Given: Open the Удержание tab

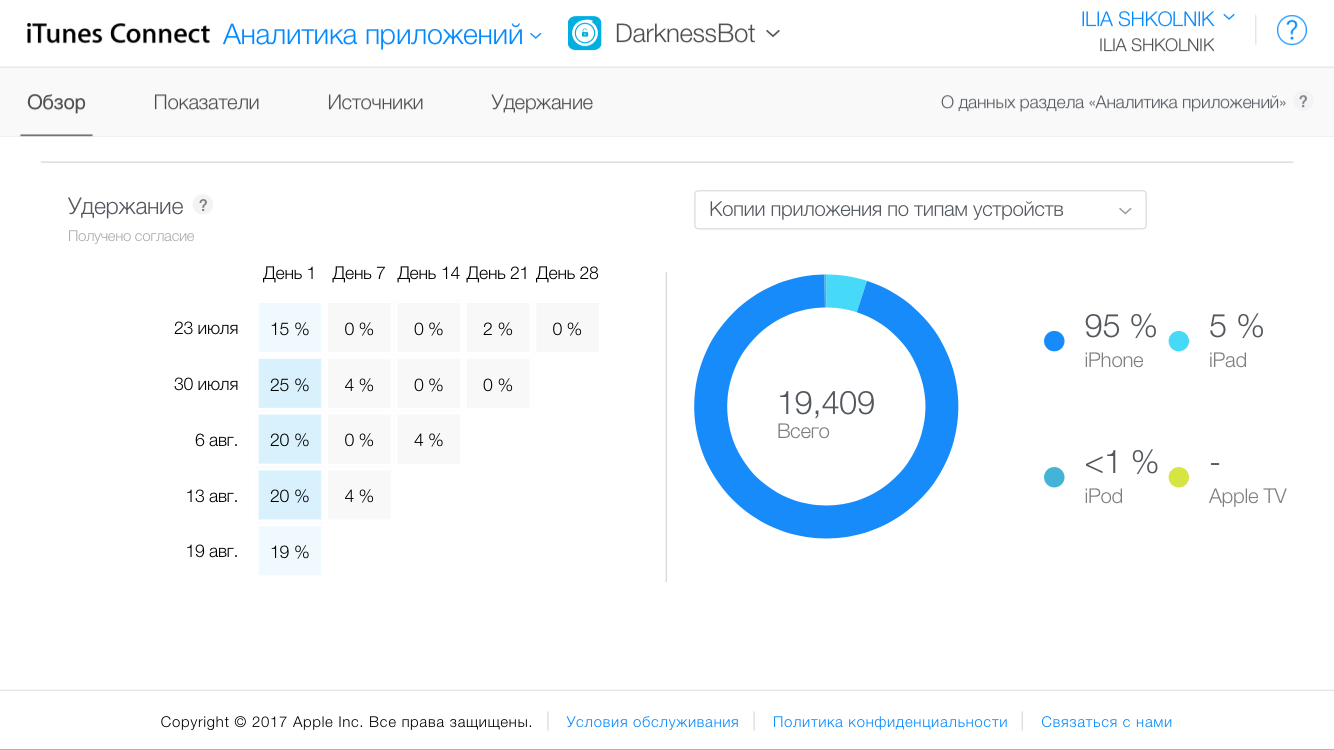Looking at the screenshot, I should click(541, 102).
